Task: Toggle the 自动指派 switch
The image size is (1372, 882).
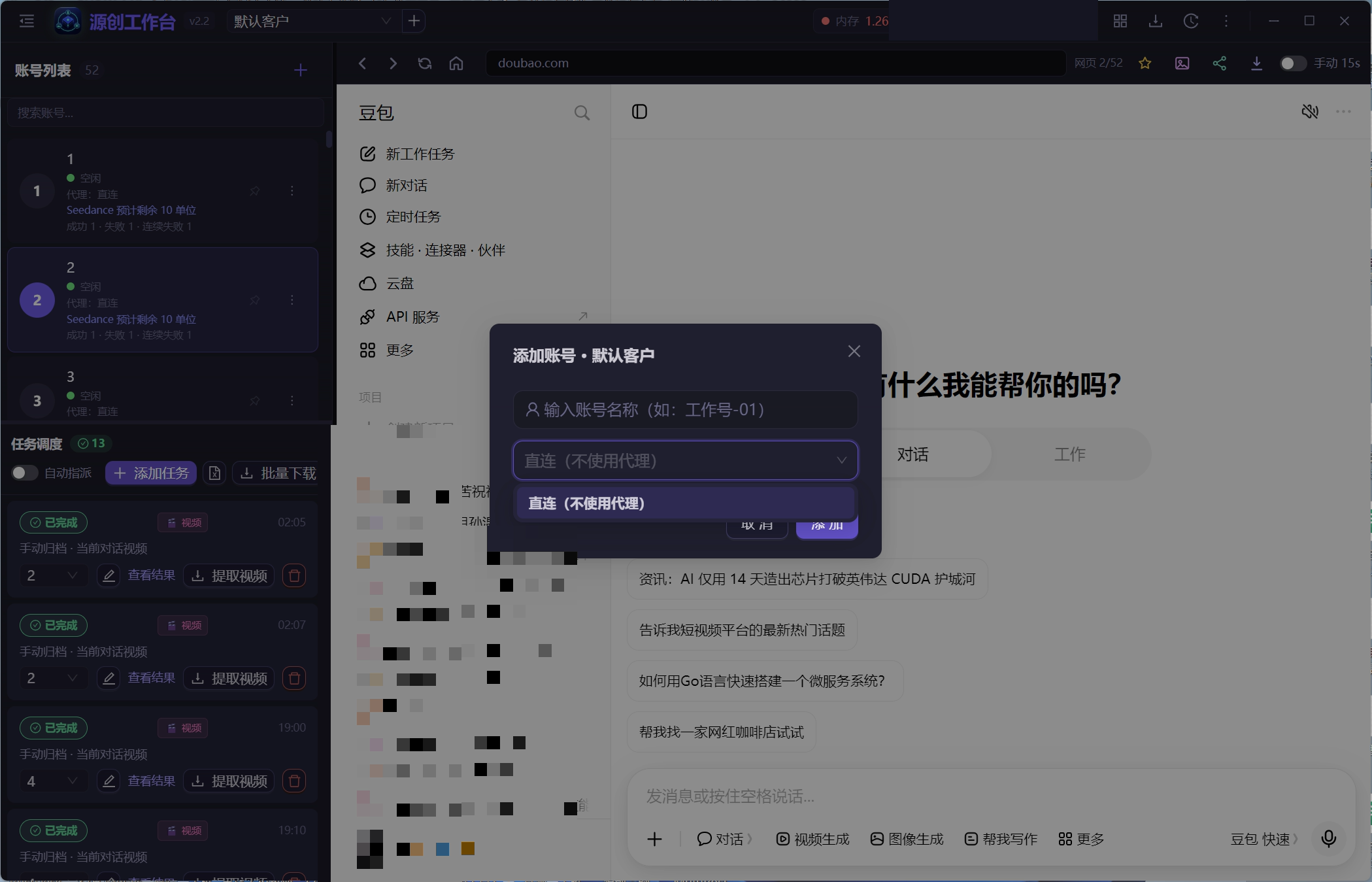Action: coord(25,473)
